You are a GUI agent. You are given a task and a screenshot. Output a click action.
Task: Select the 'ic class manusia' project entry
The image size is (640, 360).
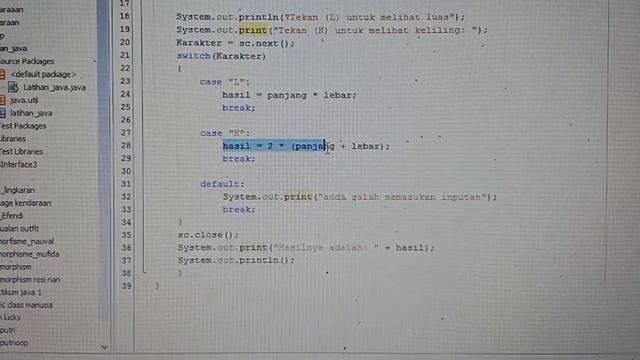point(26,305)
